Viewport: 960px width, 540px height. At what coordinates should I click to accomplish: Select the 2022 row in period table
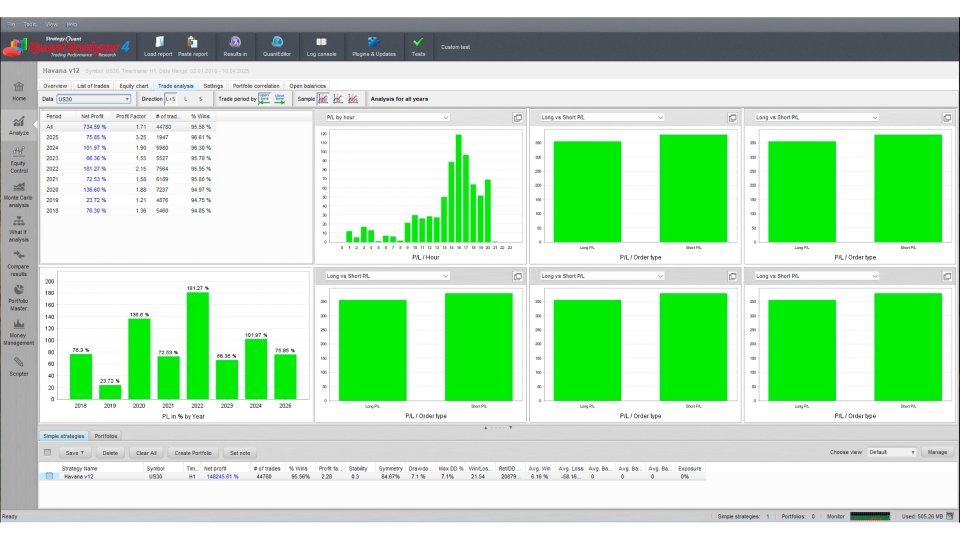[x=129, y=168]
